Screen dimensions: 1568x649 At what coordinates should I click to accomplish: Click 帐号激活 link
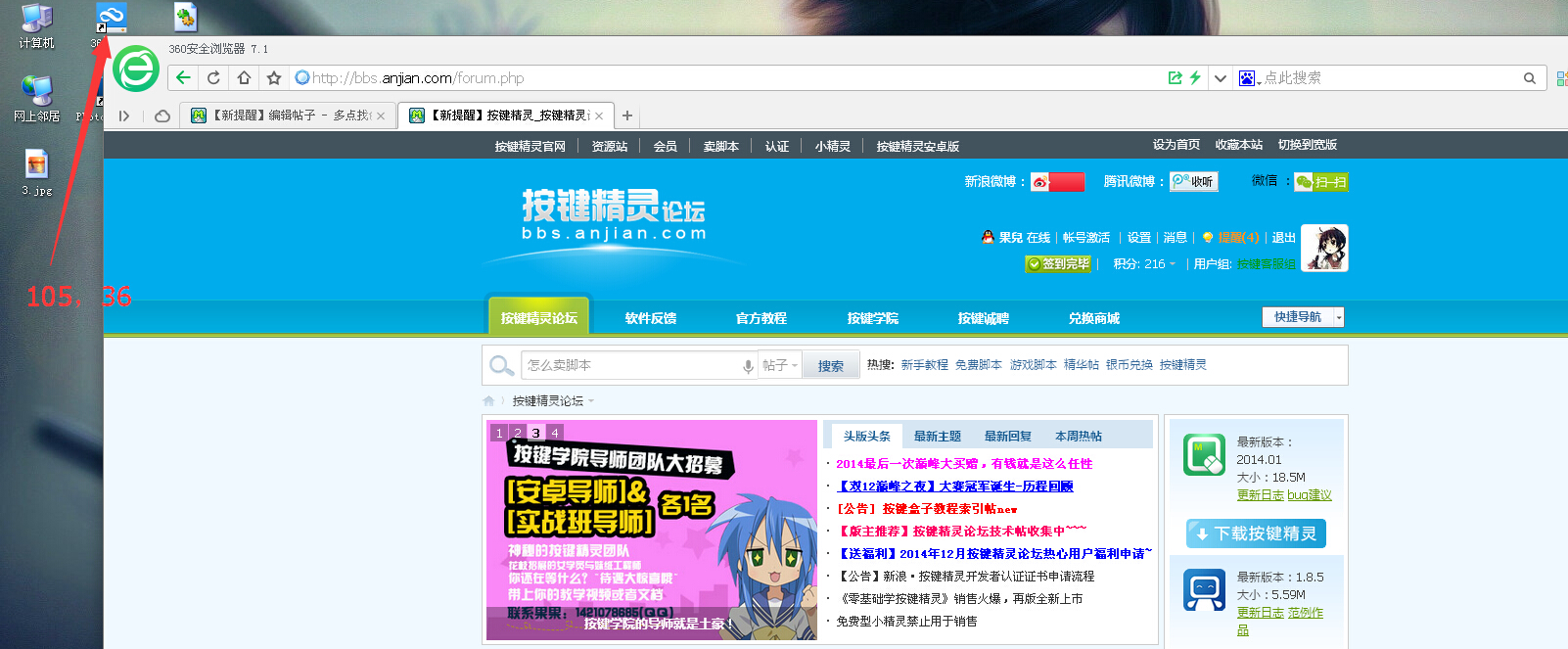tap(1085, 237)
